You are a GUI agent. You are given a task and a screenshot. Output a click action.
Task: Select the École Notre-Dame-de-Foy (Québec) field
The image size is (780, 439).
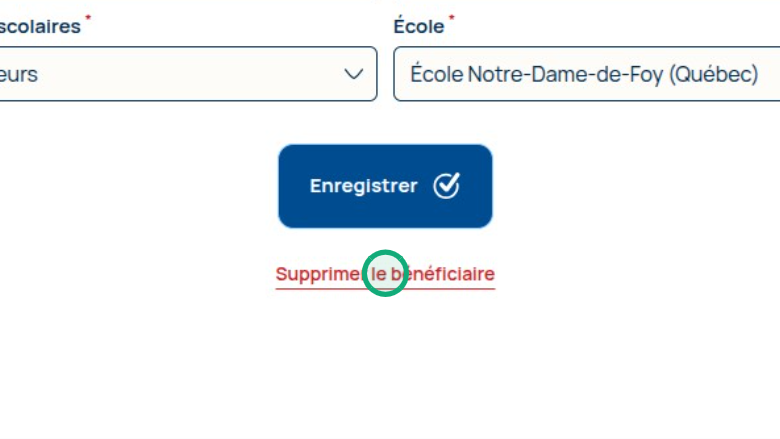pyautogui.click(x=586, y=74)
